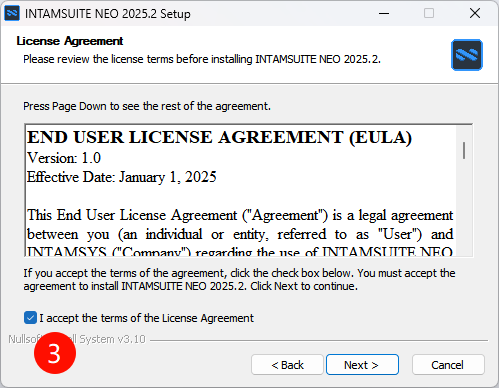Close the Setup window
The width and height of the screenshot is (499, 388).
pyautogui.click(x=475, y=13)
